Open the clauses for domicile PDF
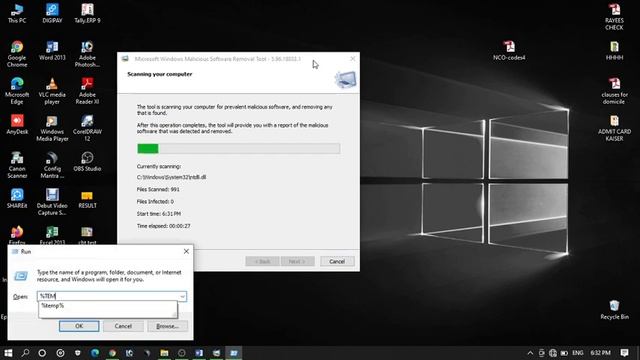 pyautogui.click(x=614, y=91)
